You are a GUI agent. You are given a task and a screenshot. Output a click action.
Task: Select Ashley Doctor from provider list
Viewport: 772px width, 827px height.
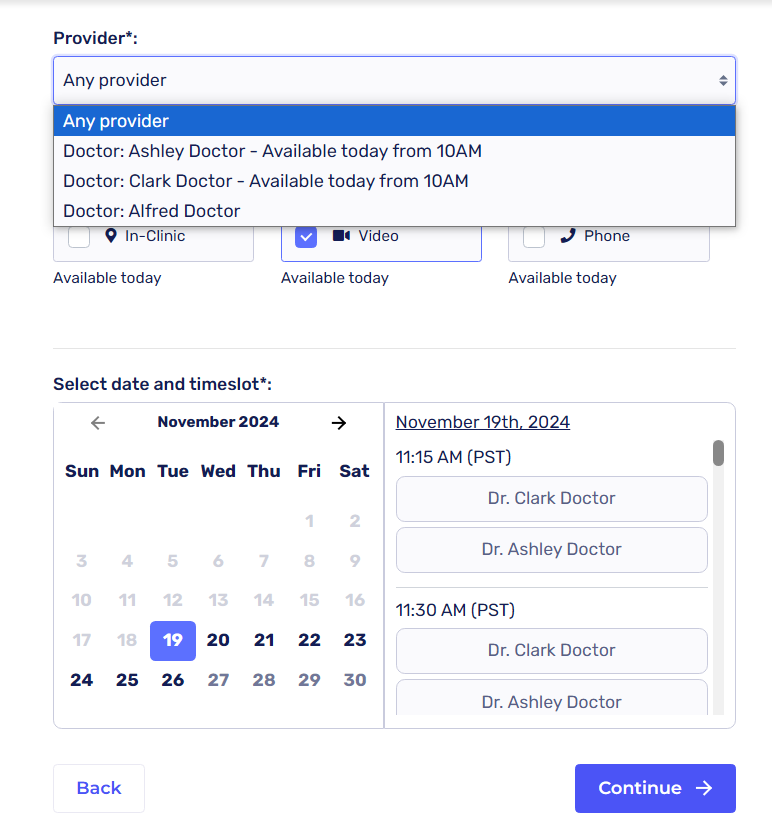(x=272, y=151)
